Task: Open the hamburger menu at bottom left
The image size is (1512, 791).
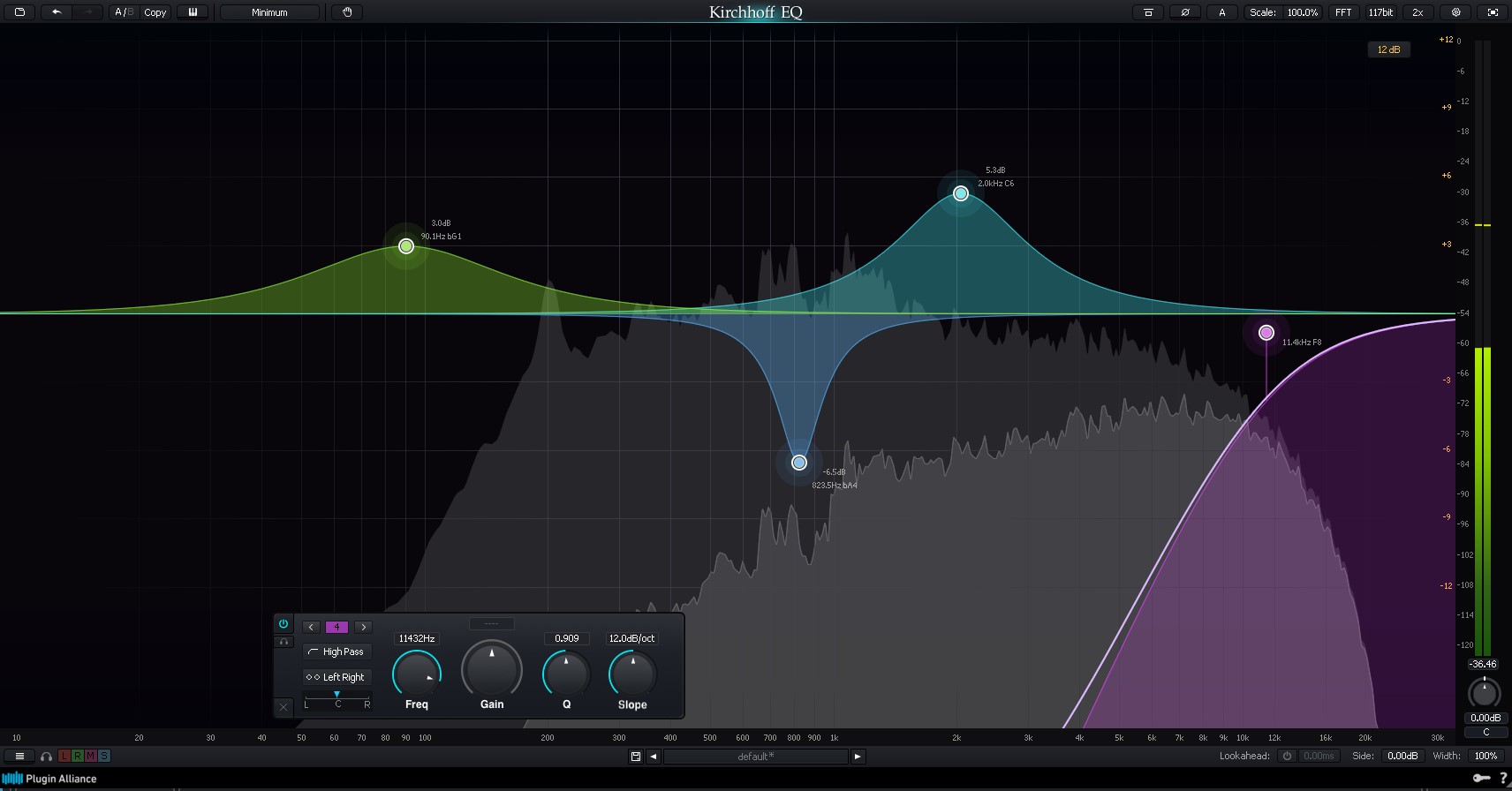Action: coord(19,756)
